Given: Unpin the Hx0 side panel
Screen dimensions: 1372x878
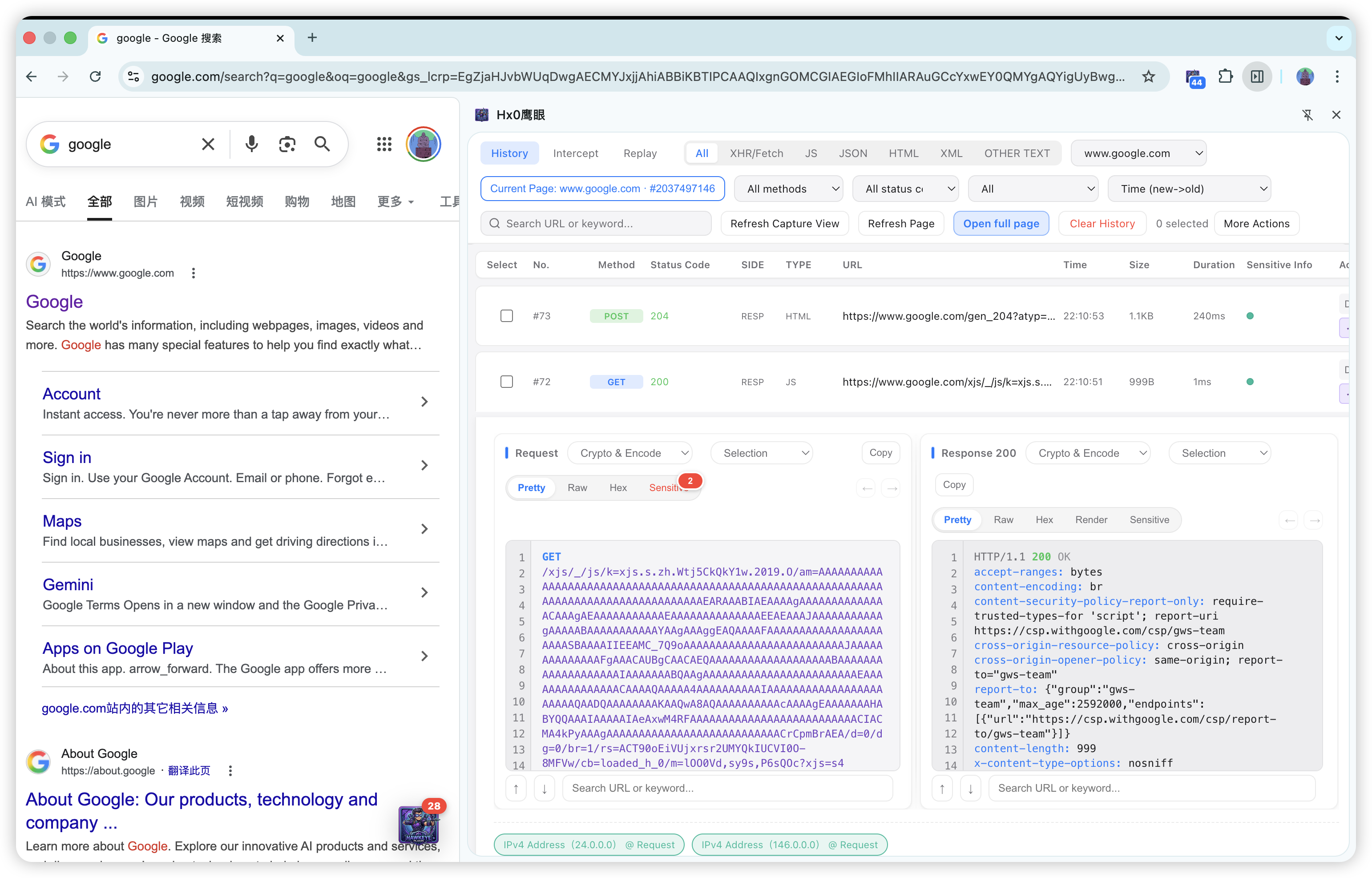Looking at the screenshot, I should coord(1307,115).
